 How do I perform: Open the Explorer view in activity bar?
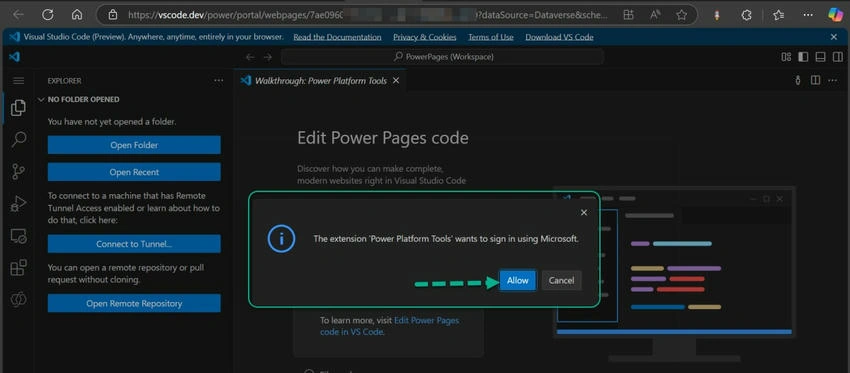tap(18, 108)
